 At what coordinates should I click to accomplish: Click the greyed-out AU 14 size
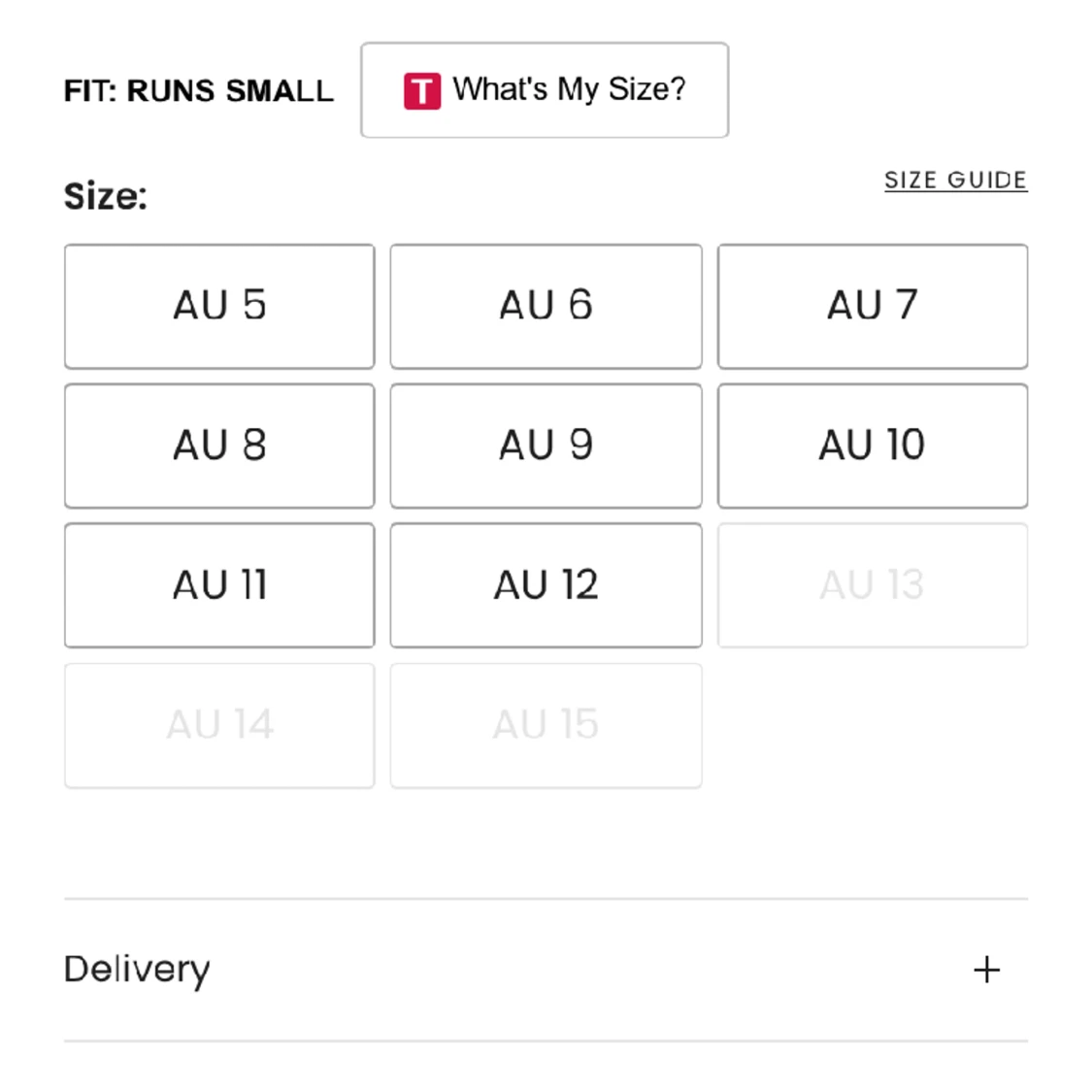pyautogui.click(x=219, y=726)
